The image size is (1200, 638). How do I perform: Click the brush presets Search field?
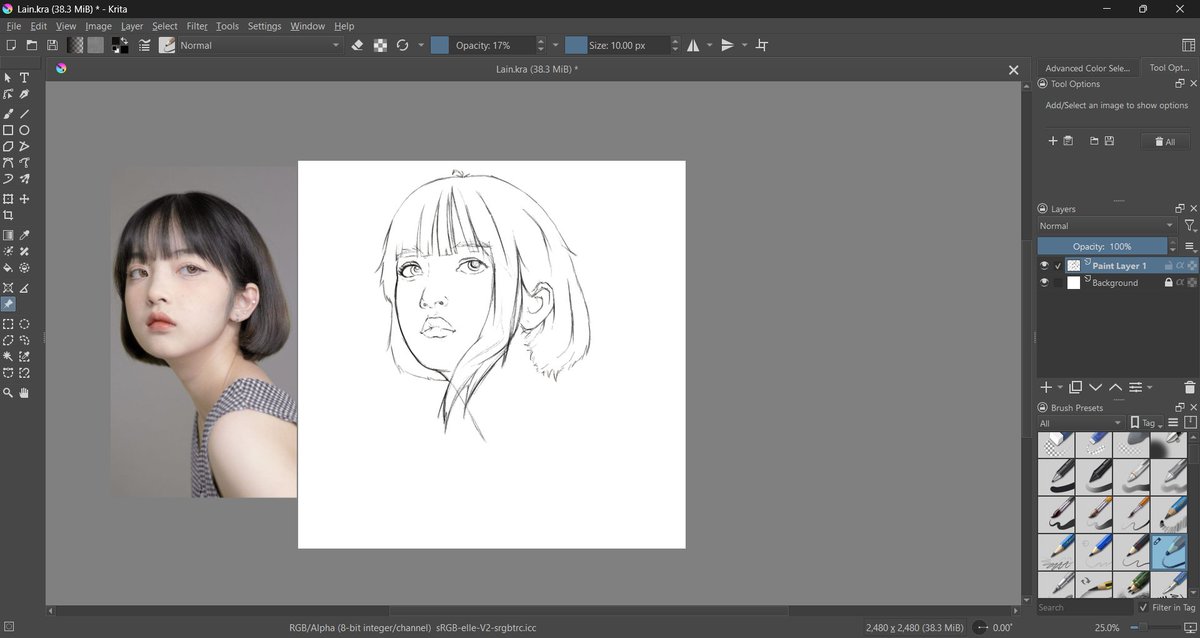pos(1085,607)
